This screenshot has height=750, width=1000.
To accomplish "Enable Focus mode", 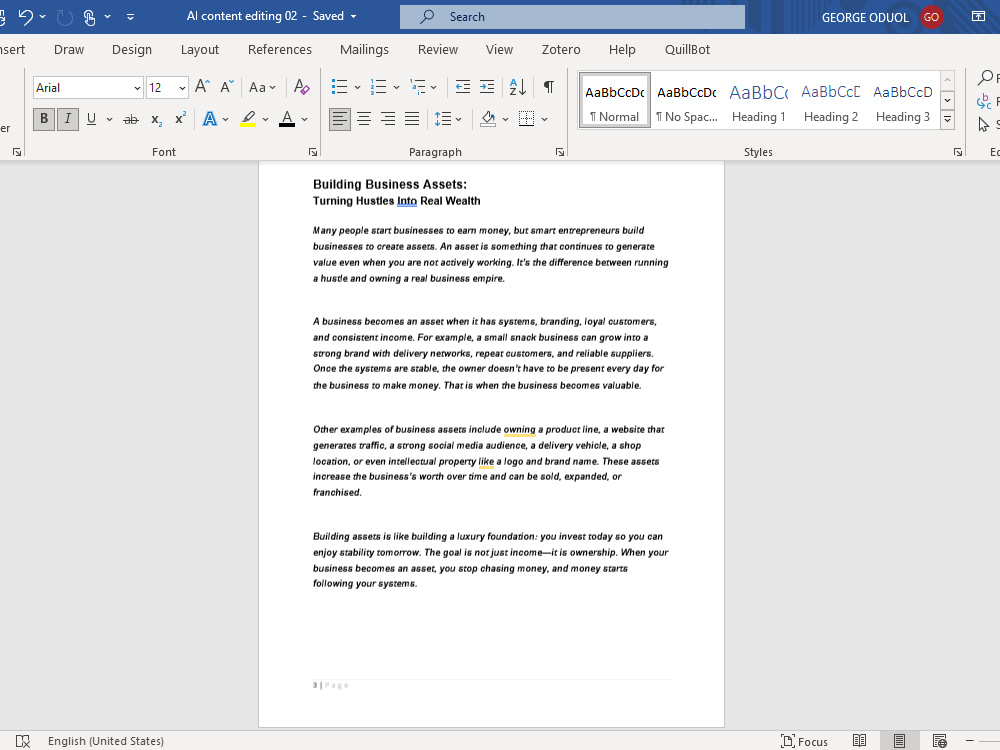I will (804, 741).
